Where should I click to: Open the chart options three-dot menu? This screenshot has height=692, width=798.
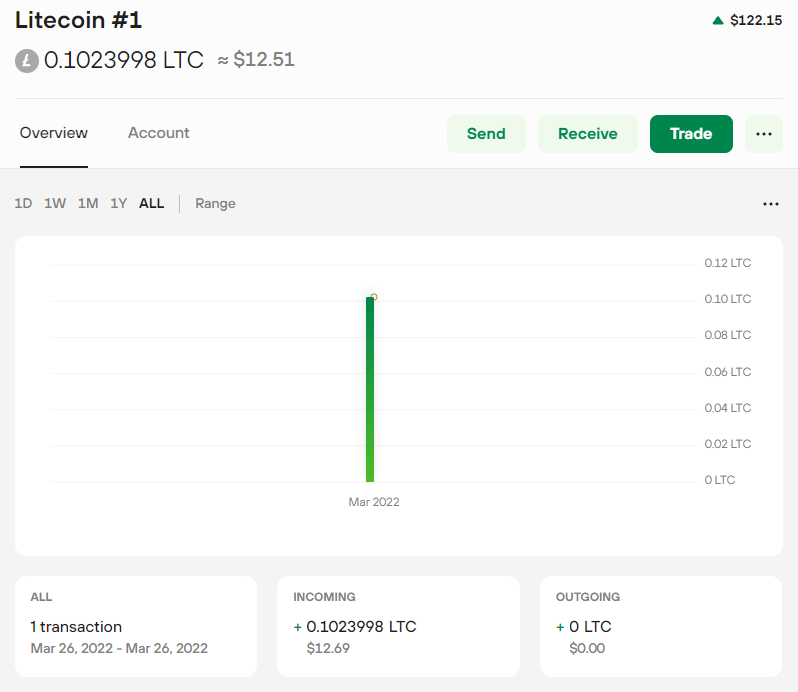click(770, 204)
